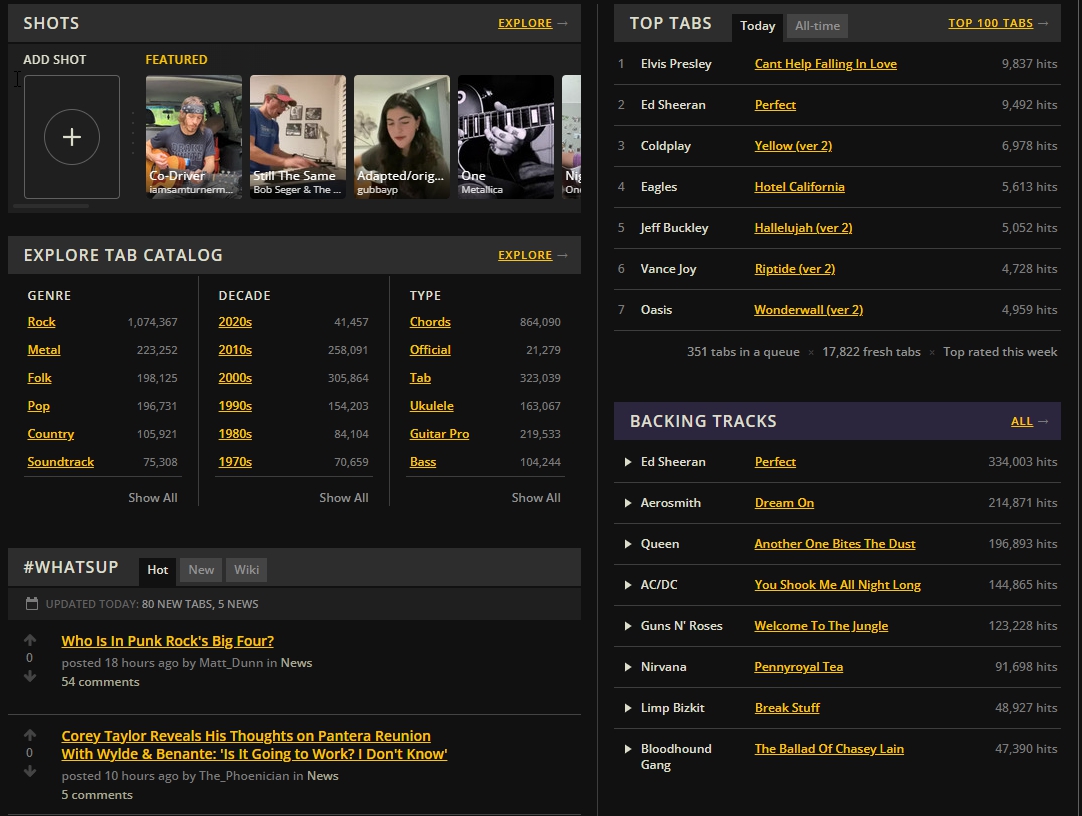Browse the Folk genre

[39, 377]
